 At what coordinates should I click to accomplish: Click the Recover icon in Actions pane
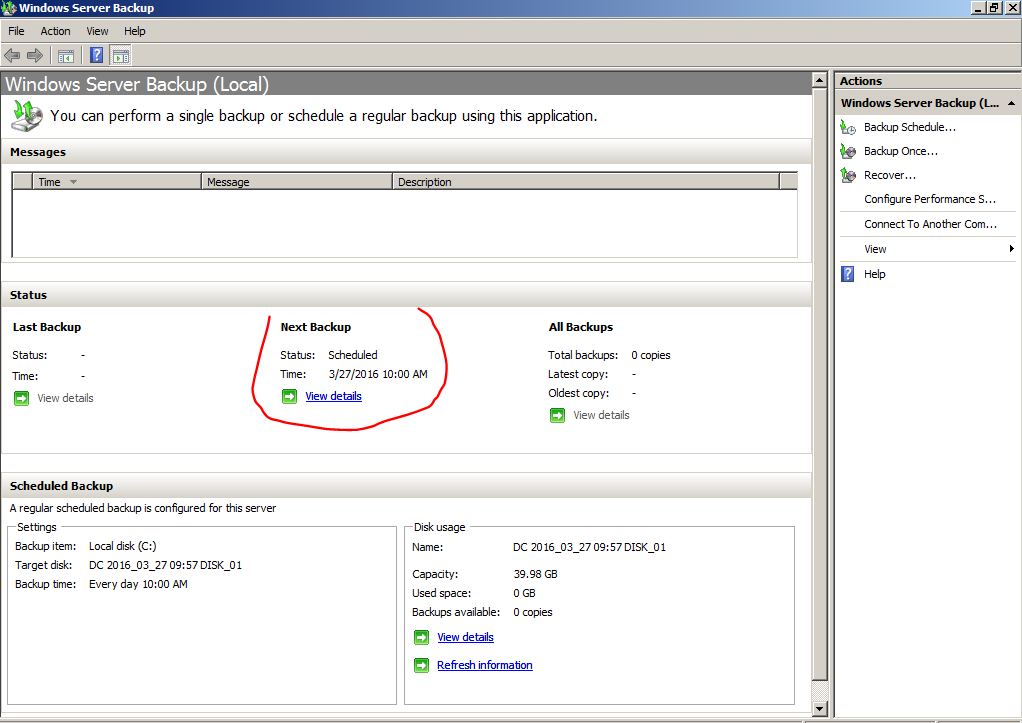[848, 175]
